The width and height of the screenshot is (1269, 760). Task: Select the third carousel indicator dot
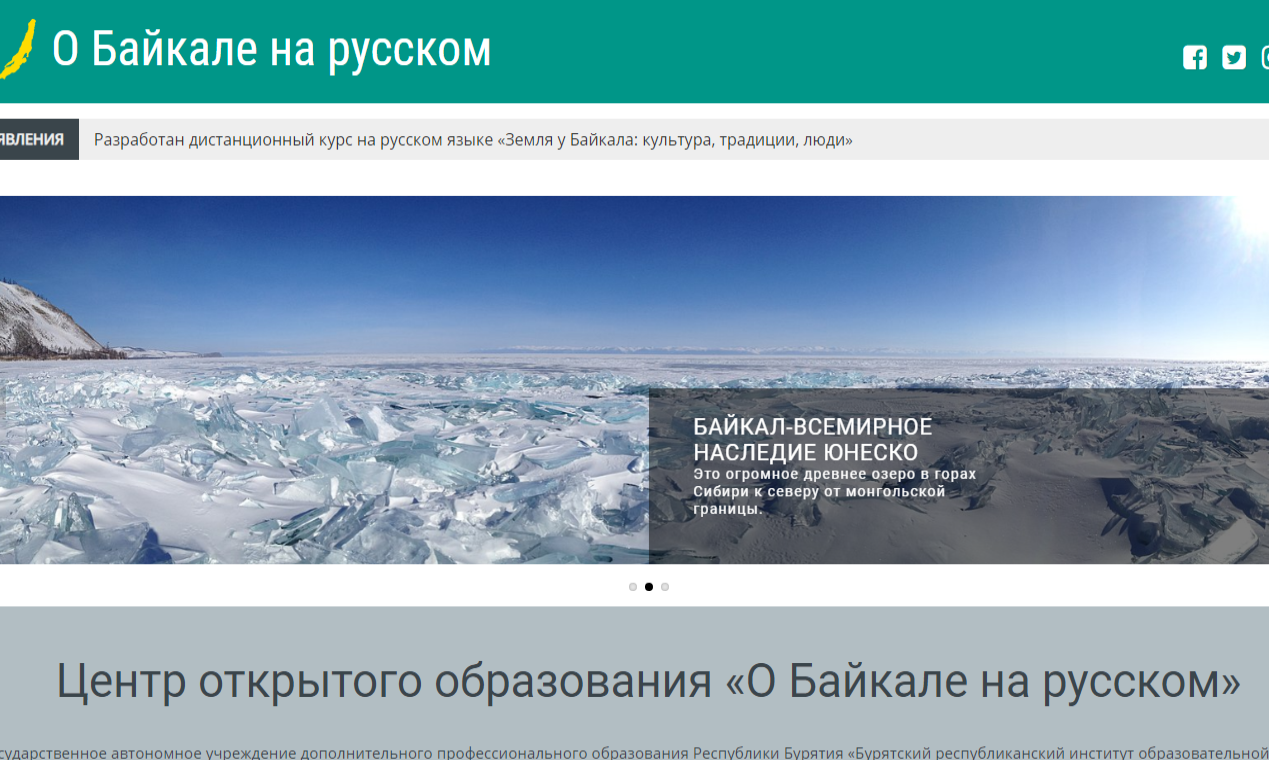(665, 587)
